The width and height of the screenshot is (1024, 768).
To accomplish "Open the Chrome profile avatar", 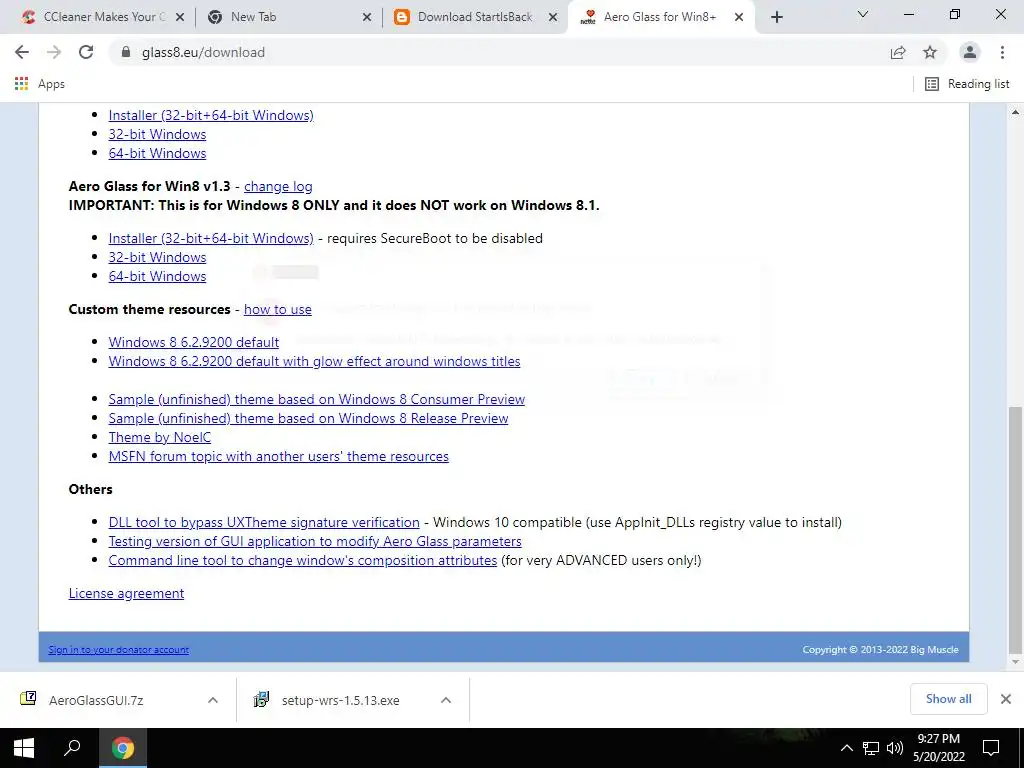I will click(970, 52).
